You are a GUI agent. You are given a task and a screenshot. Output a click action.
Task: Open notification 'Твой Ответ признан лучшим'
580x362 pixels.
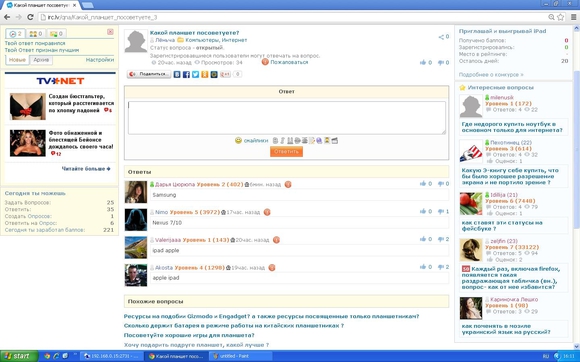(x=42, y=50)
